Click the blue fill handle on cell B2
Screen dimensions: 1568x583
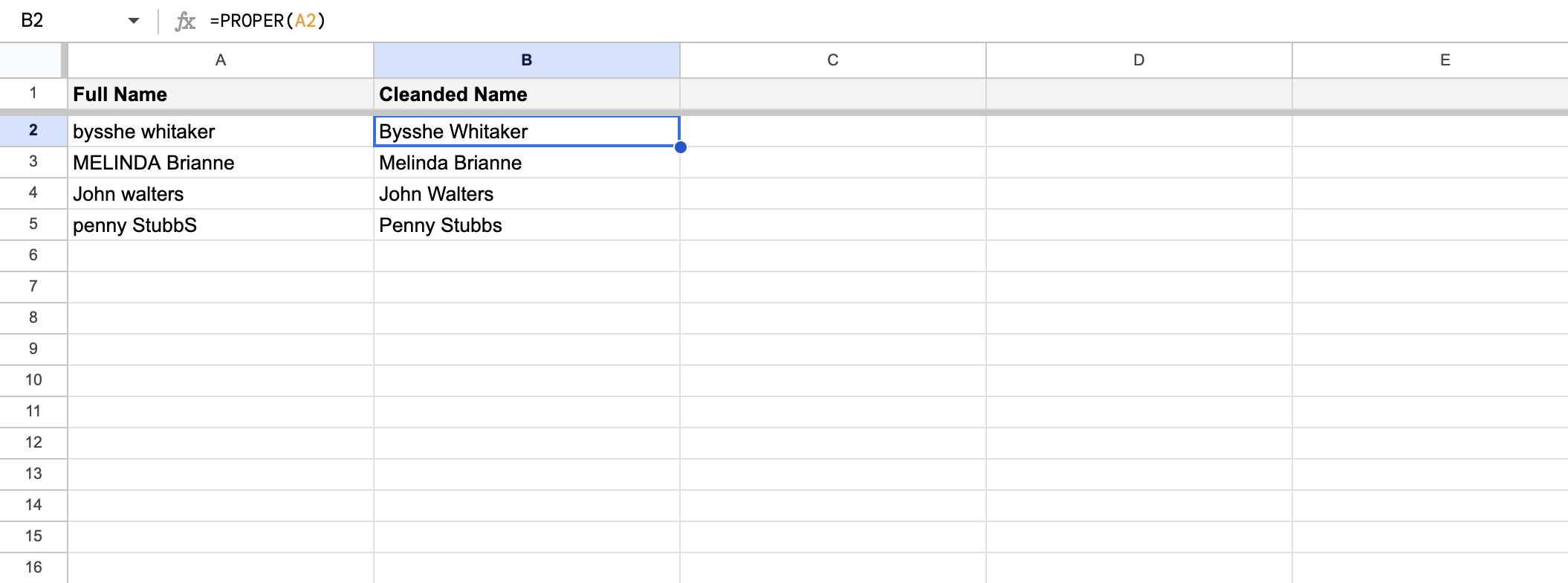coord(681,148)
